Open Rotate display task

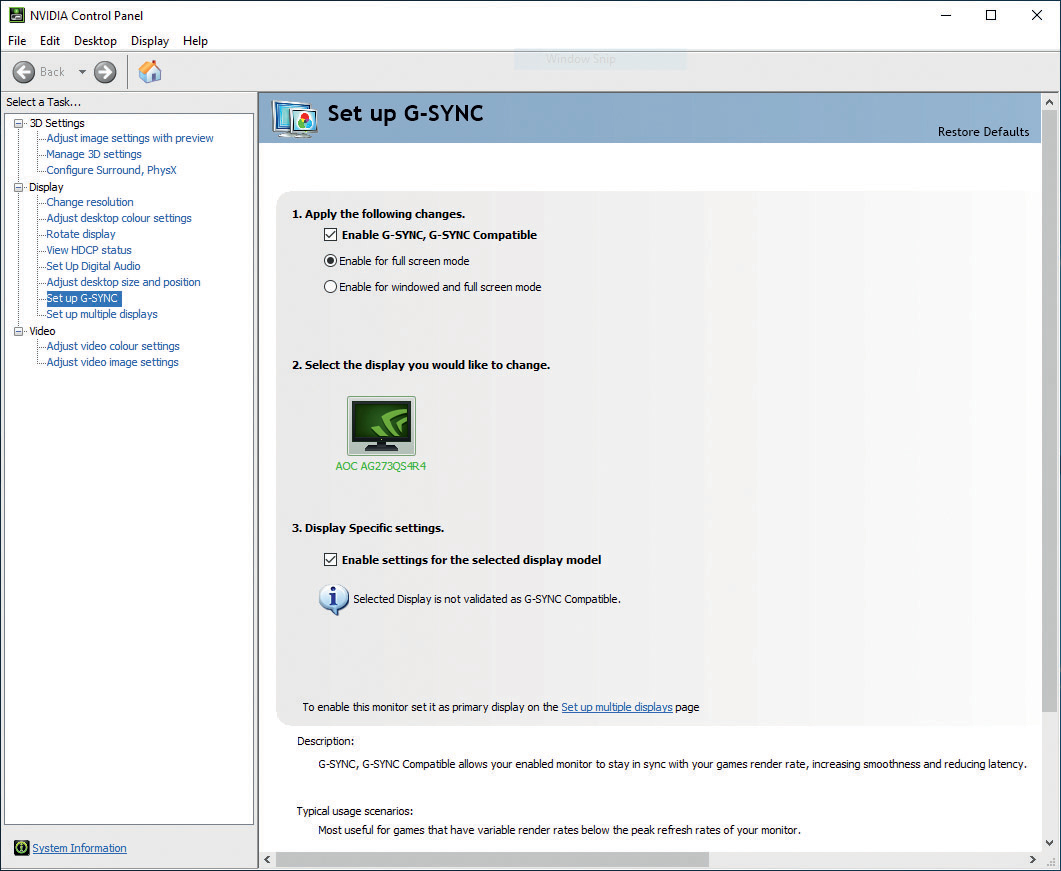tap(81, 234)
